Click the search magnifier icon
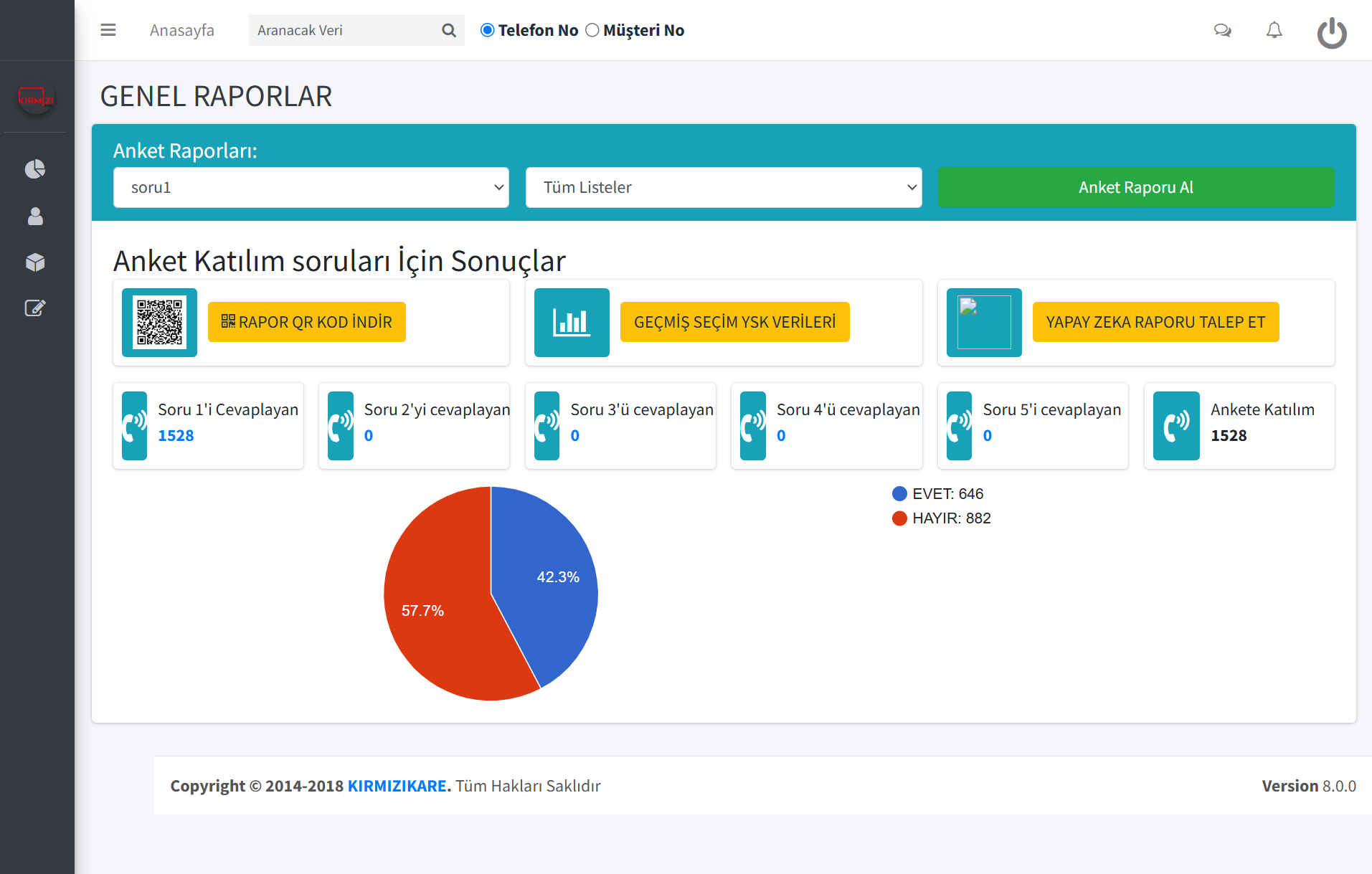 click(449, 30)
